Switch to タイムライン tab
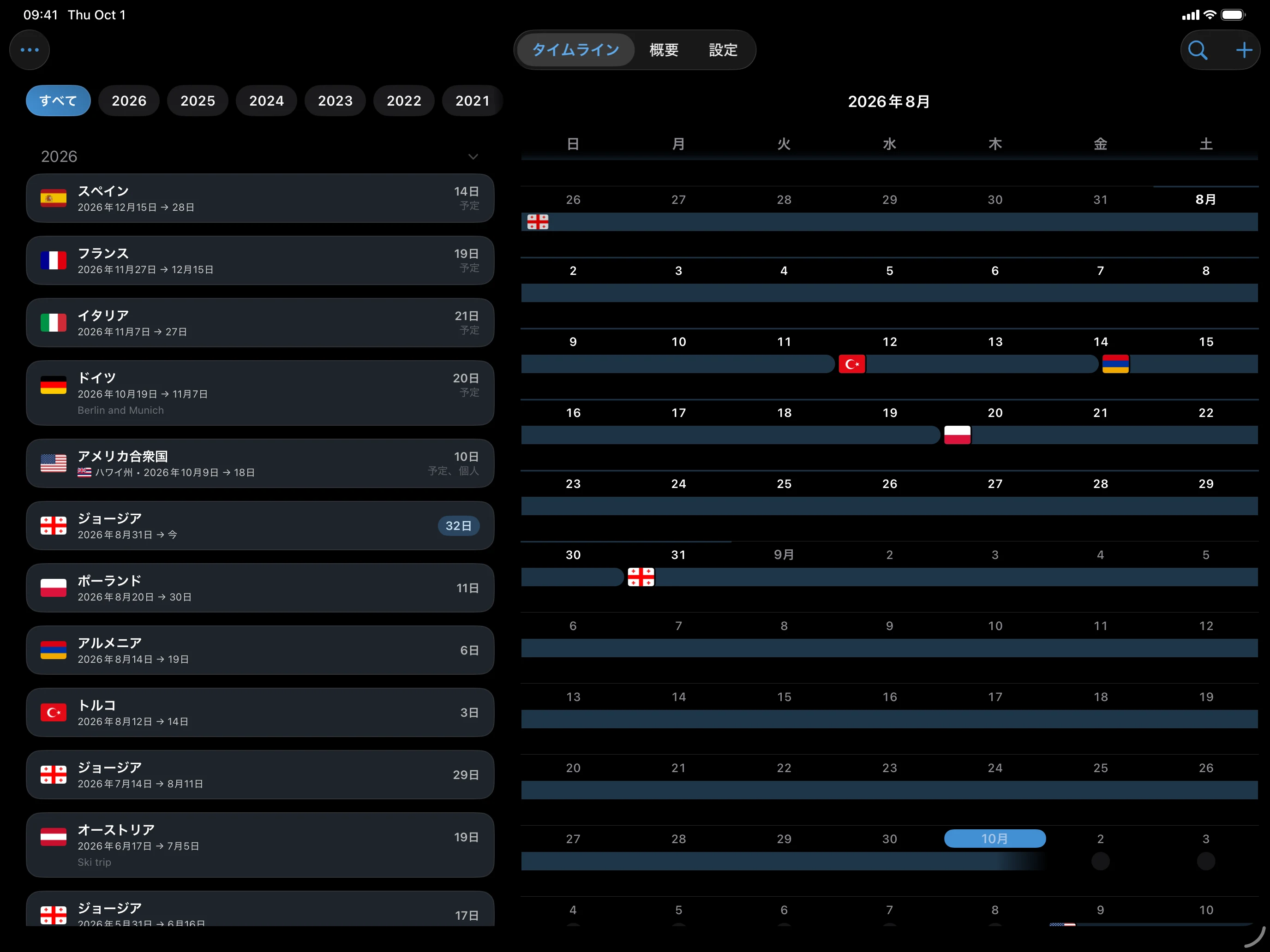 [576, 50]
